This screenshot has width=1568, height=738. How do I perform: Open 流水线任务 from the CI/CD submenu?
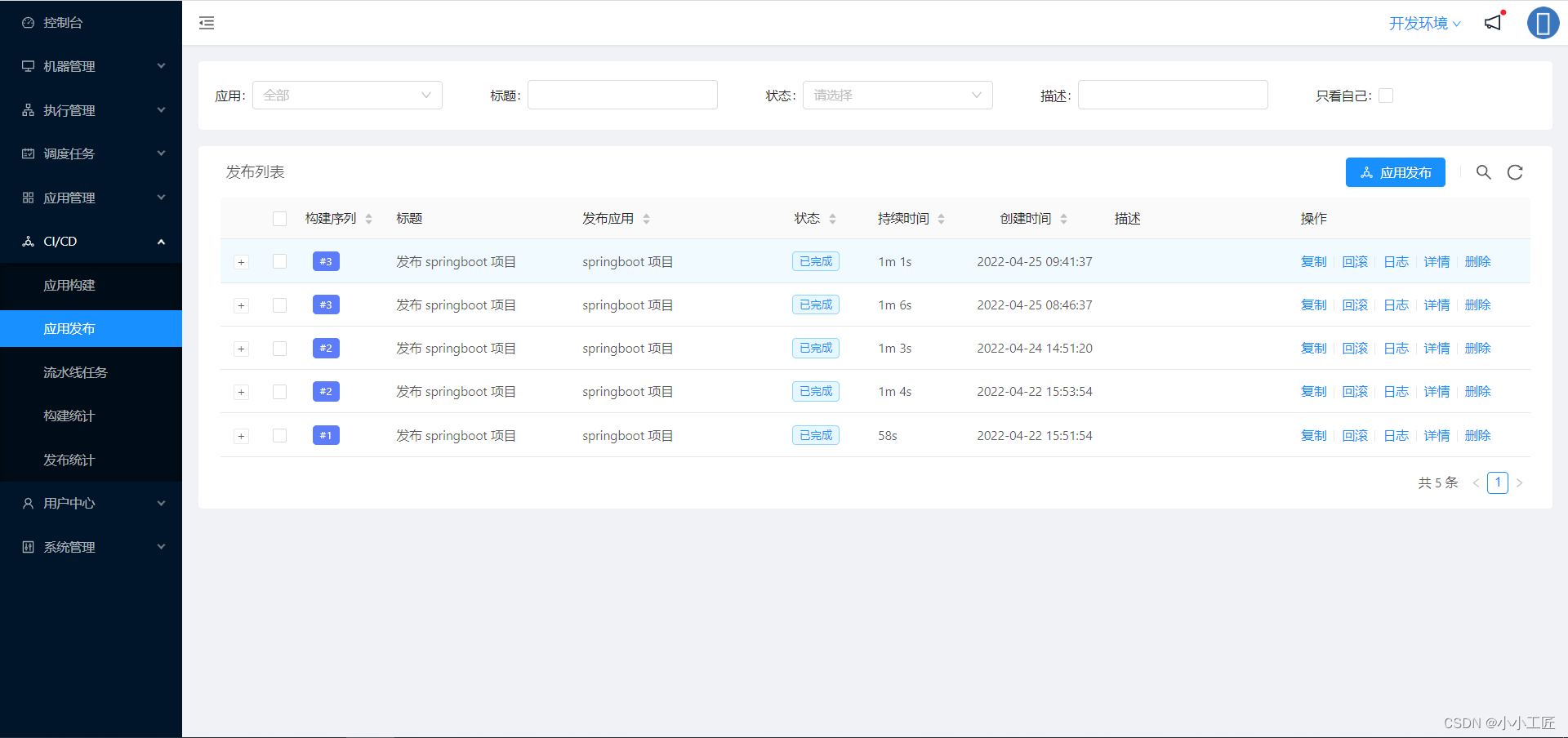(74, 372)
